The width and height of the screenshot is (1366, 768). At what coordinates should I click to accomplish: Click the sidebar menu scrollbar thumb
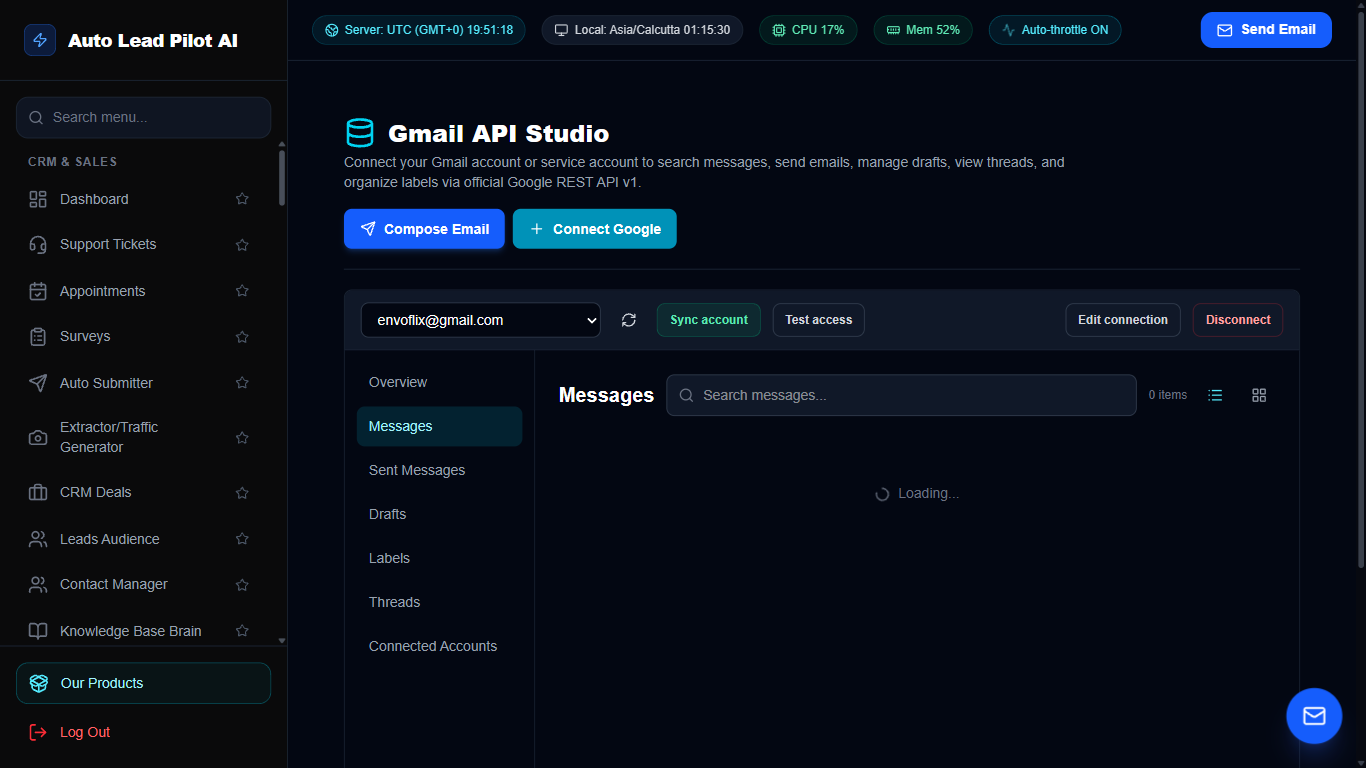coord(282,177)
